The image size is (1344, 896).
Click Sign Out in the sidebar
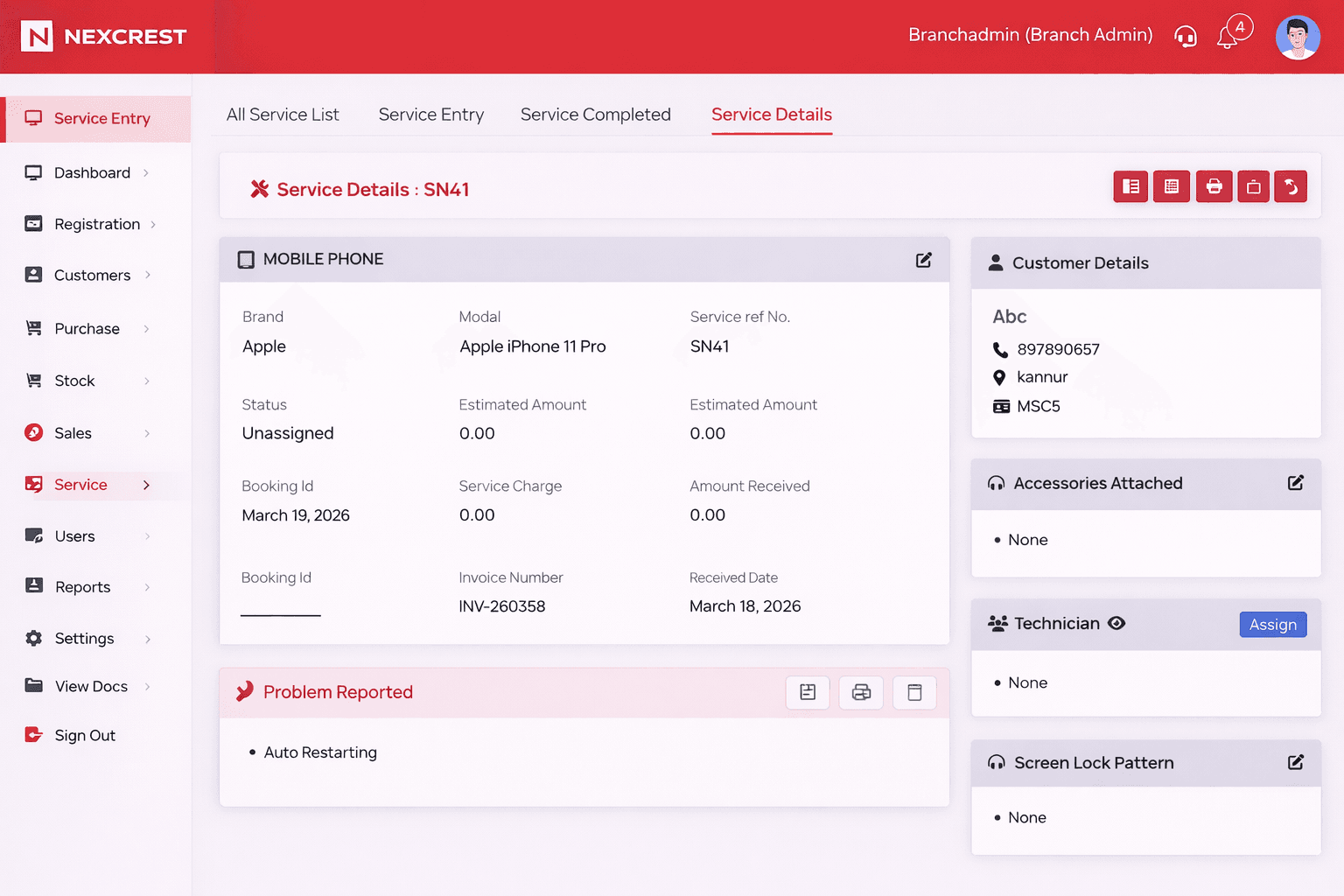85,736
